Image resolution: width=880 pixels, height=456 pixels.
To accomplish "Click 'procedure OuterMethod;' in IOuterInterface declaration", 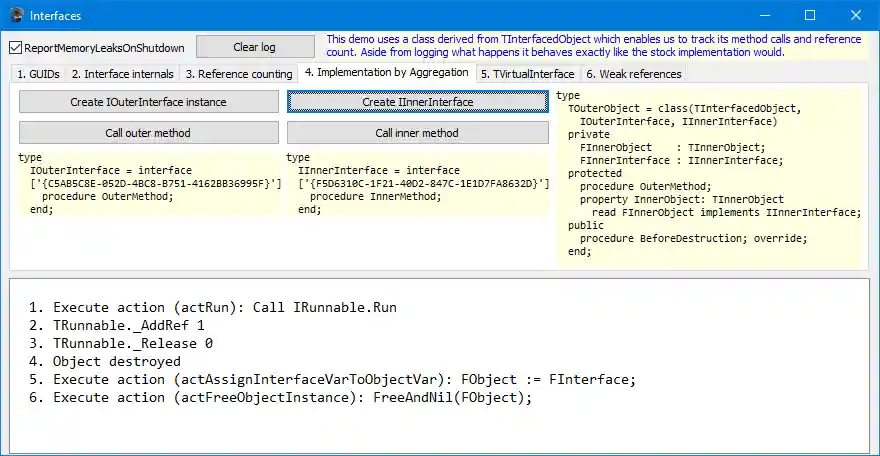I will pyautogui.click(x=108, y=196).
